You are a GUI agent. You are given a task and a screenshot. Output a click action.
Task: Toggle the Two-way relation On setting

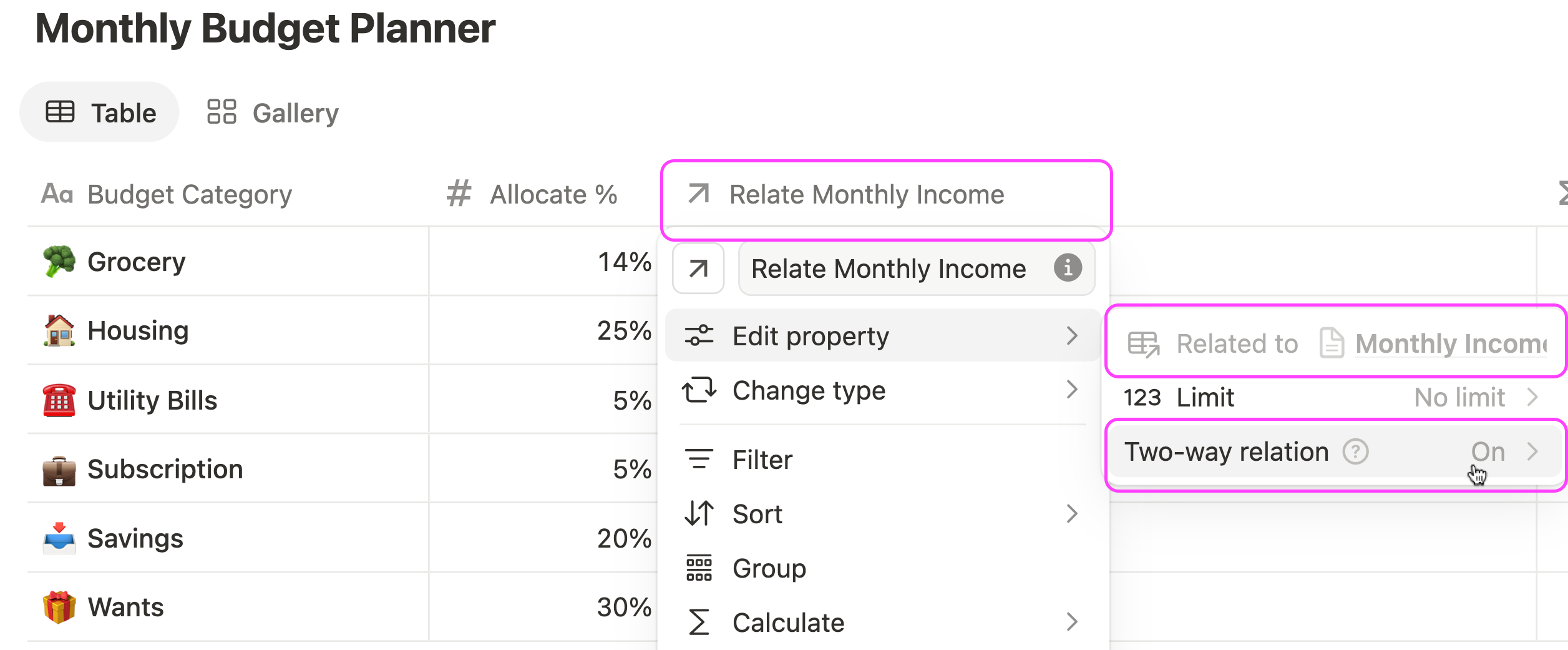(x=1335, y=452)
